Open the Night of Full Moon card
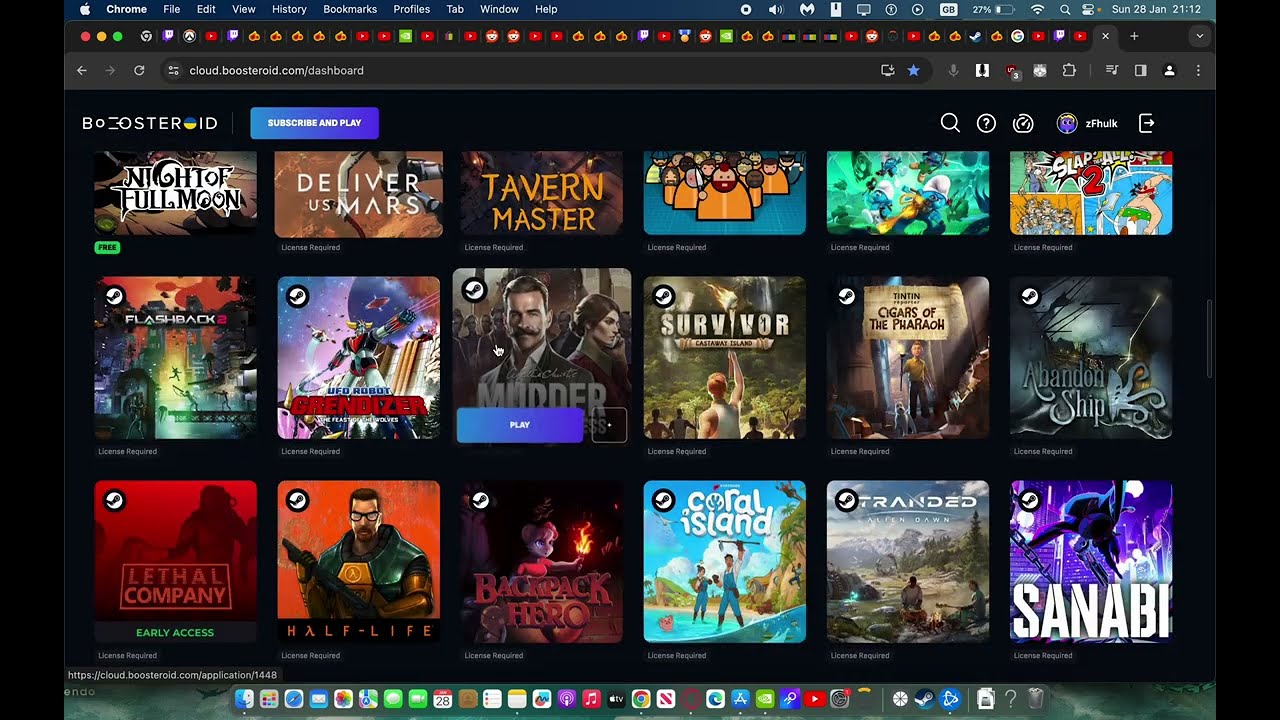 175,193
